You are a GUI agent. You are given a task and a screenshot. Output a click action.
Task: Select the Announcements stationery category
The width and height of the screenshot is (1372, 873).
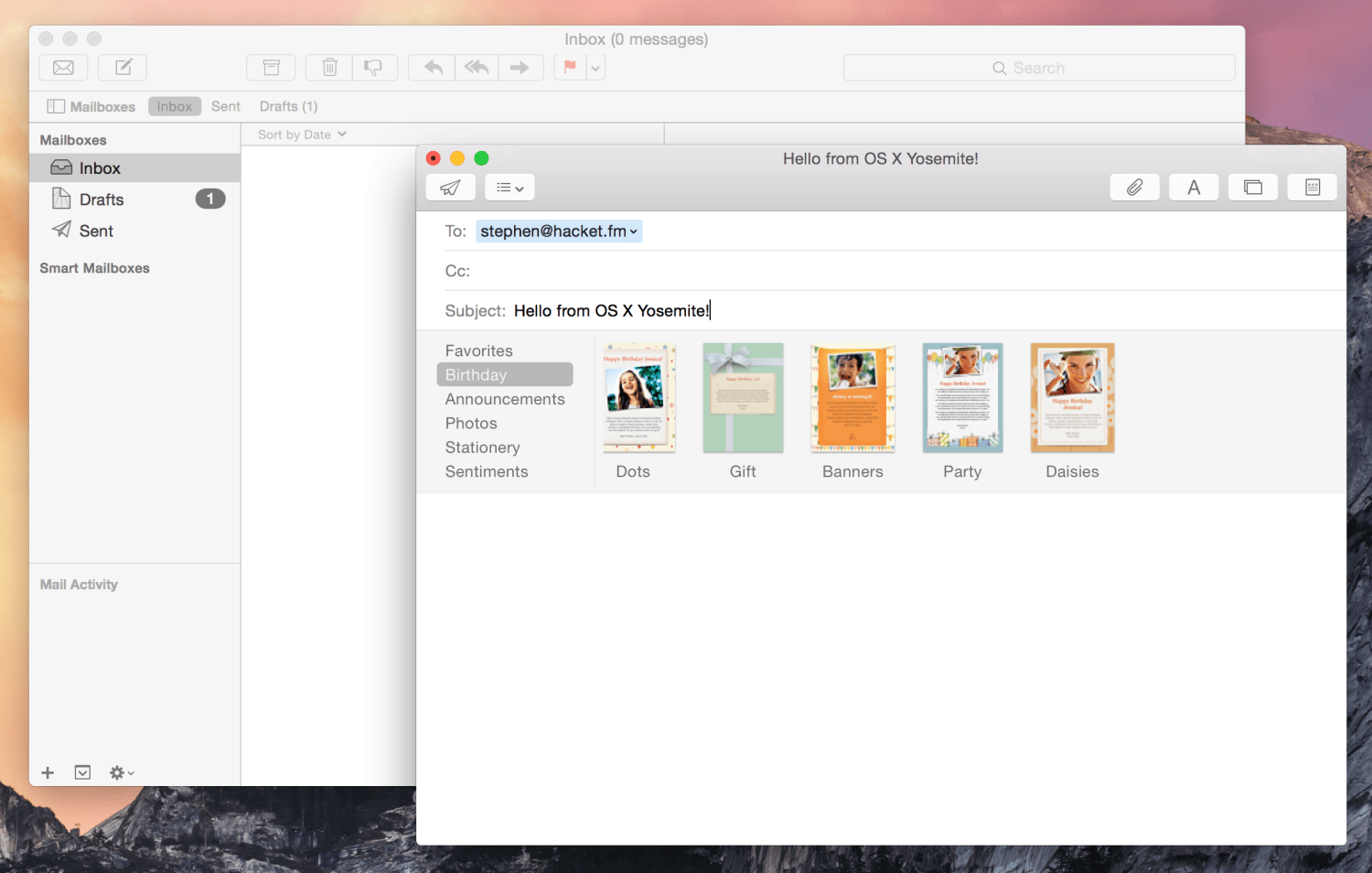click(505, 399)
